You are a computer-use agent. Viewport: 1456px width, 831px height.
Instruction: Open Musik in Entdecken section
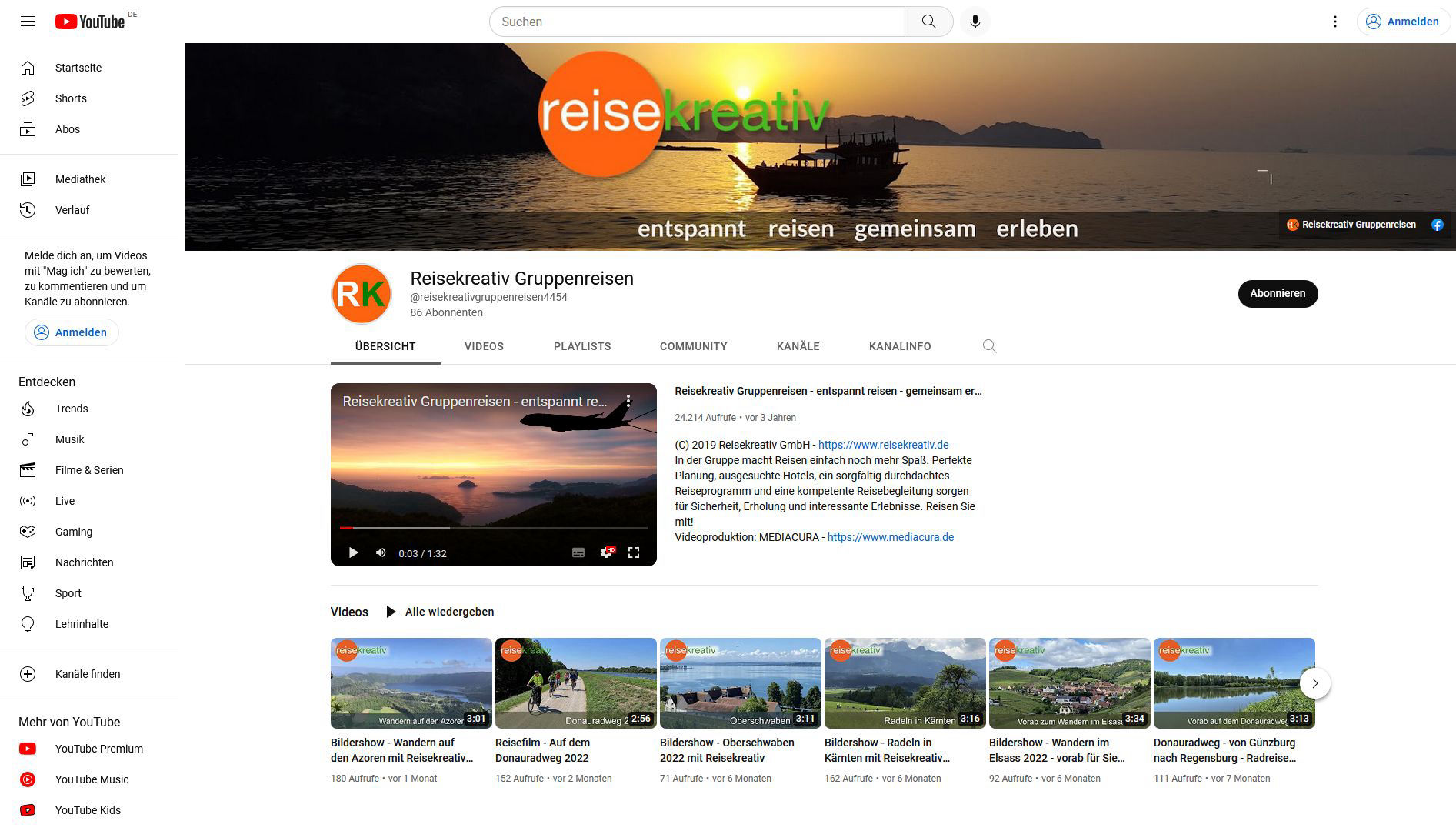tap(89, 439)
